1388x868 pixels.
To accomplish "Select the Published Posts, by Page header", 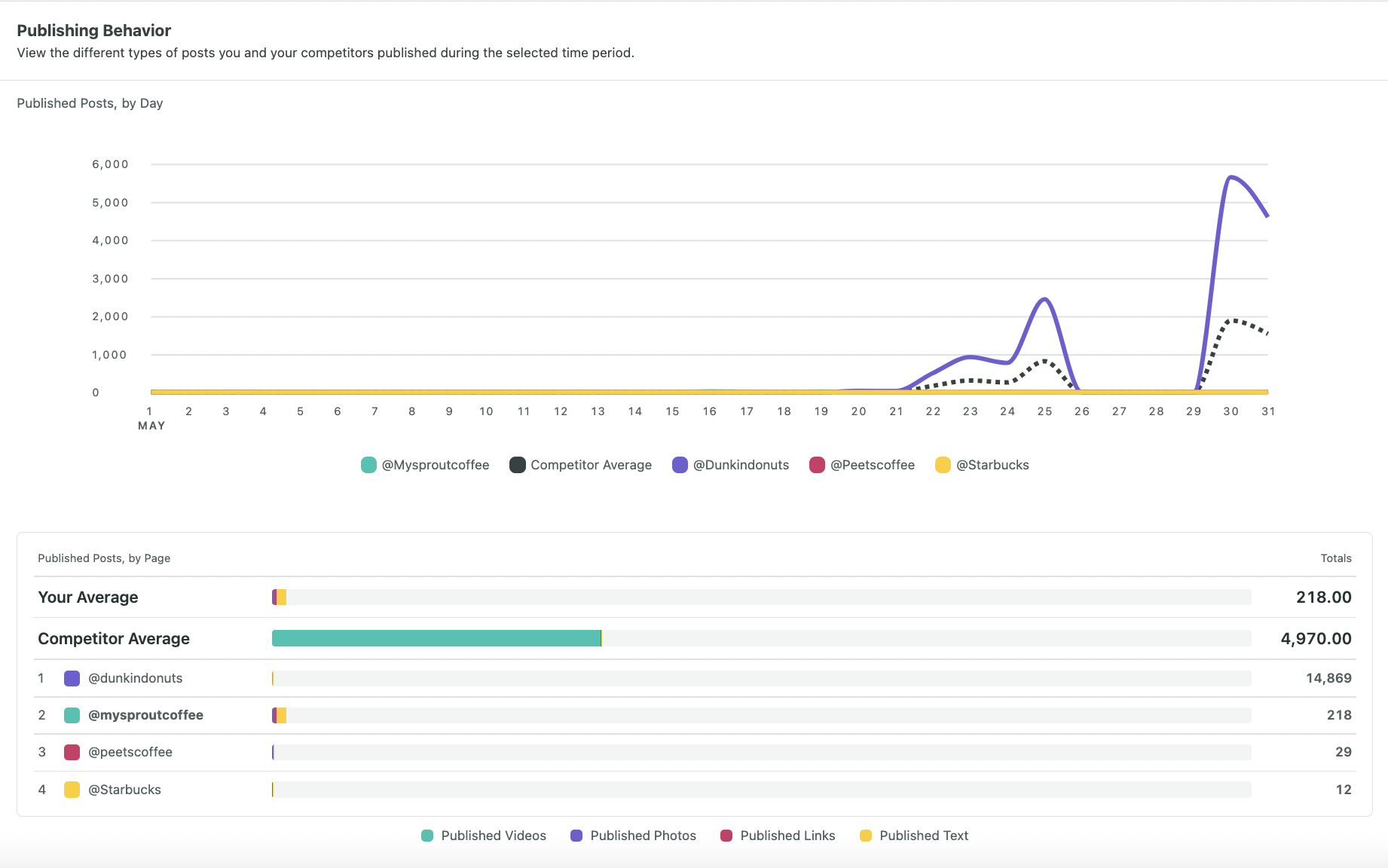I will 104,558.
